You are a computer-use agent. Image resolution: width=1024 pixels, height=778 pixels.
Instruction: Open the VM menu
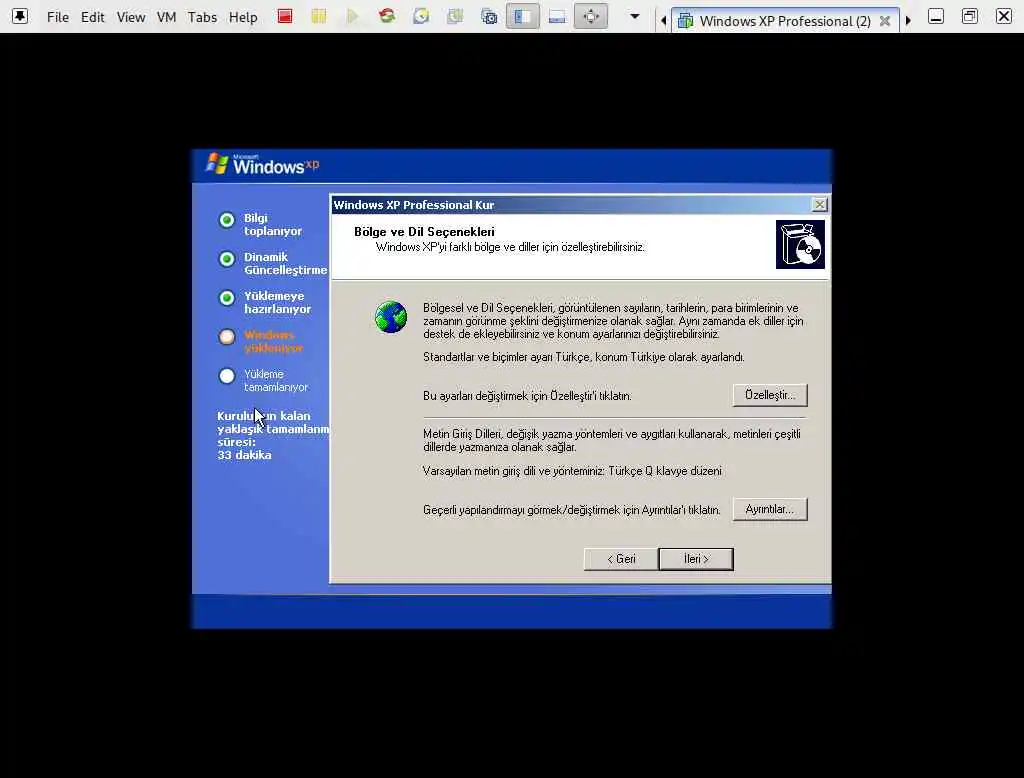(x=167, y=17)
